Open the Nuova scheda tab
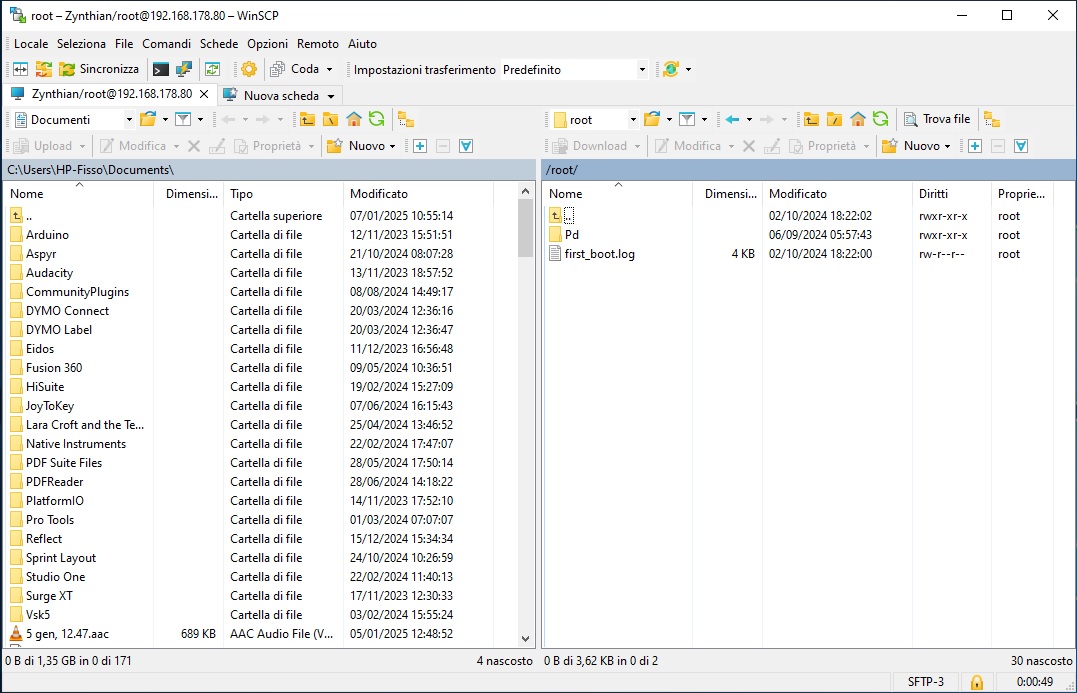This screenshot has width=1077, height=693. tap(273, 95)
